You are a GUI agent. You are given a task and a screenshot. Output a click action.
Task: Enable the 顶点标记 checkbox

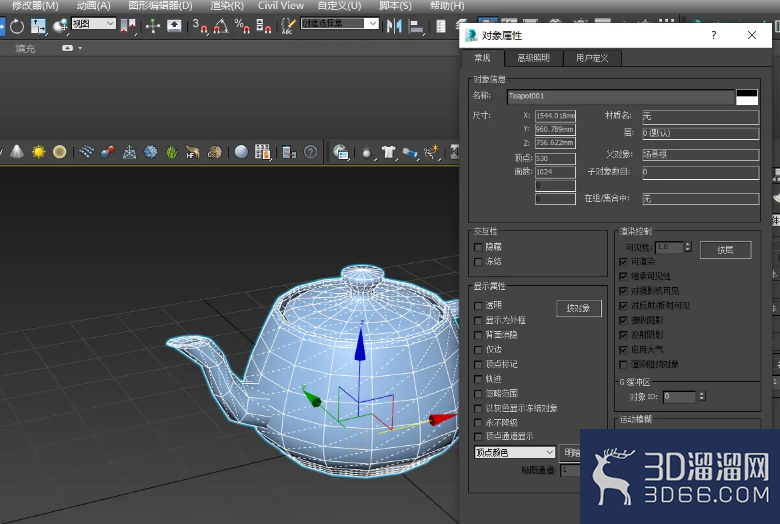(479, 364)
